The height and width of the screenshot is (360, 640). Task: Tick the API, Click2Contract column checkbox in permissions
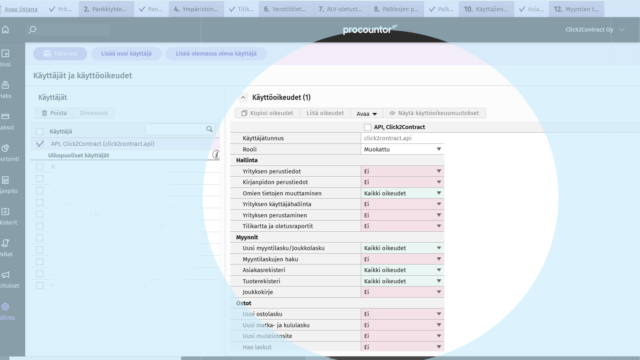click(x=367, y=127)
